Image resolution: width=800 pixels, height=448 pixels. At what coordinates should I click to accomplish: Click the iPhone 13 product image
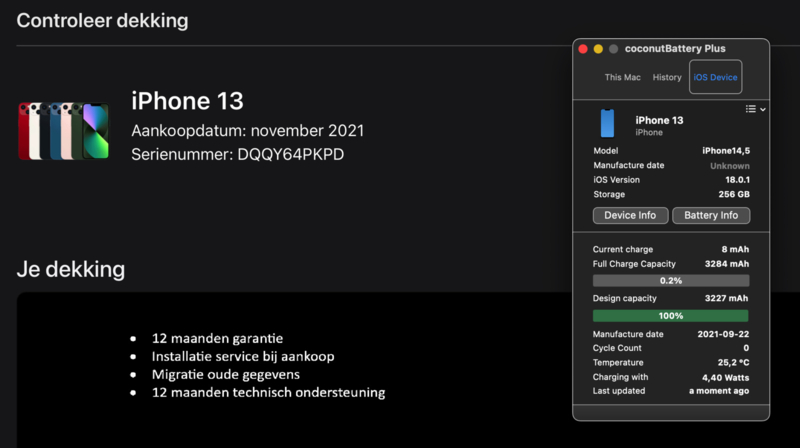point(64,131)
